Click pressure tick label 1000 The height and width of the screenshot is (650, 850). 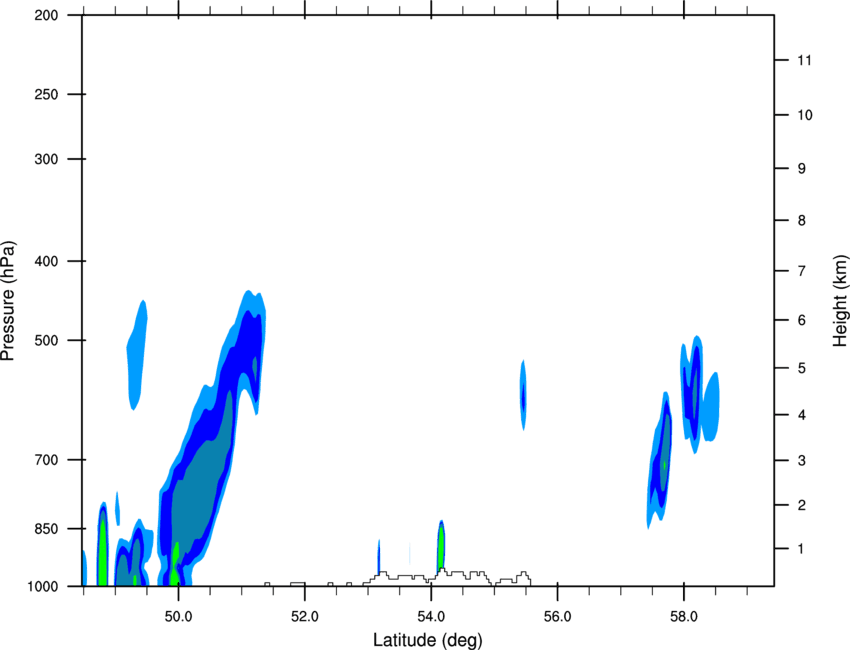point(43,587)
